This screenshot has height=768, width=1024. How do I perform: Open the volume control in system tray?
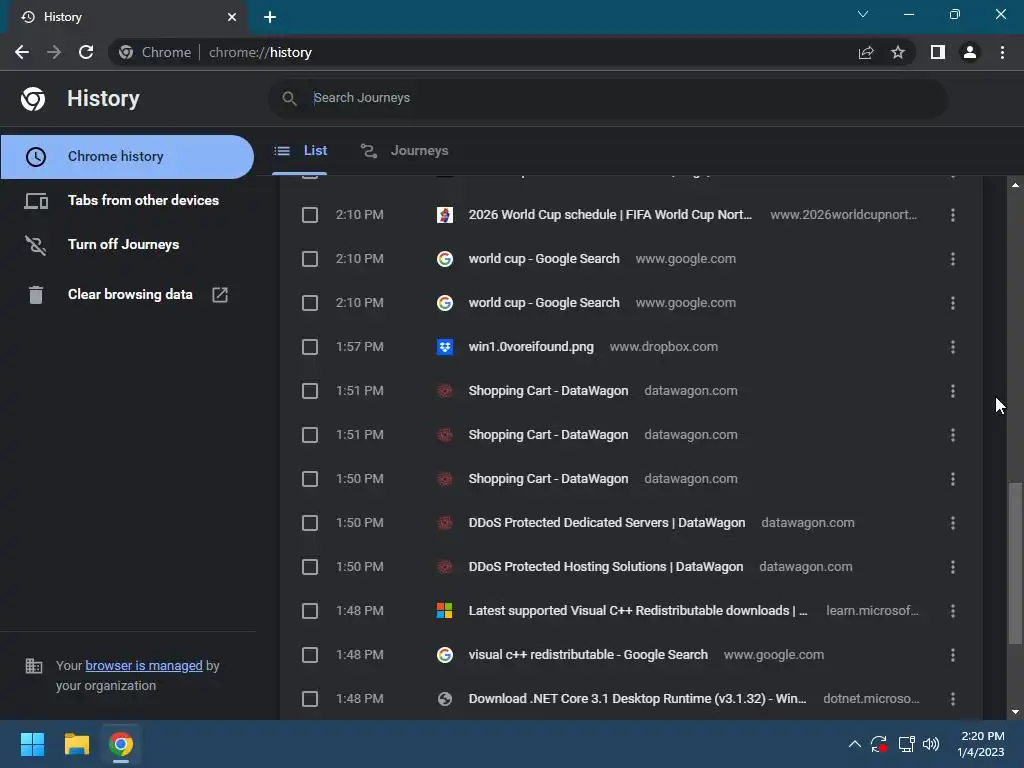pyautogui.click(x=931, y=744)
